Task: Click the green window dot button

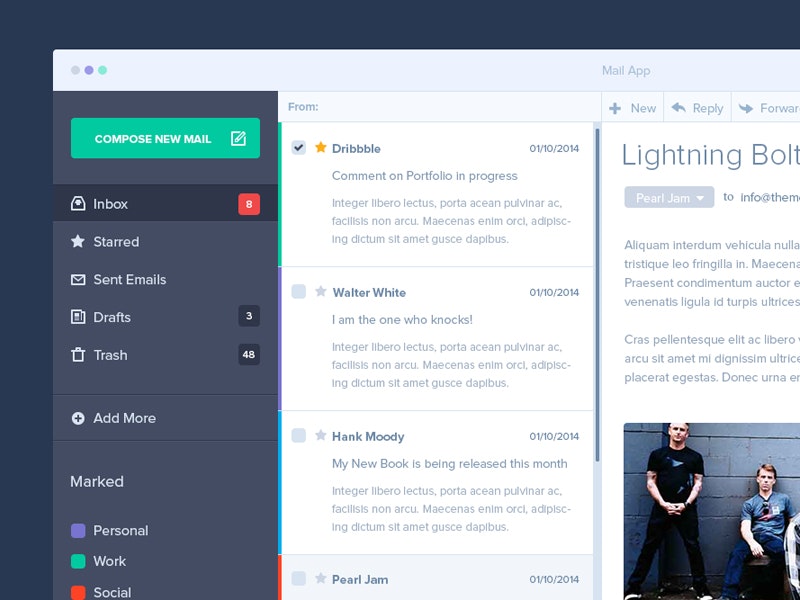Action: [103, 70]
